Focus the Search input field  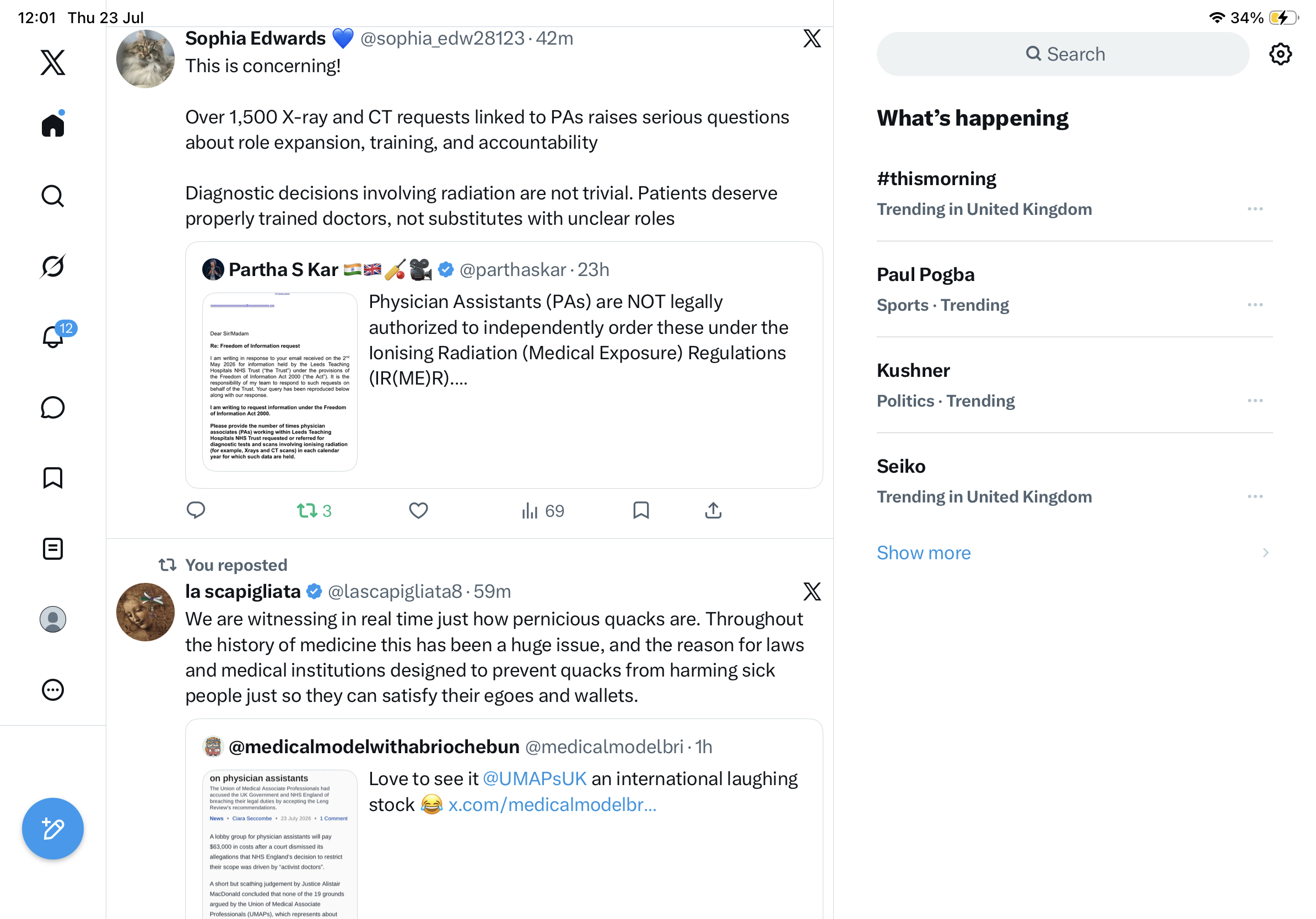(1062, 54)
